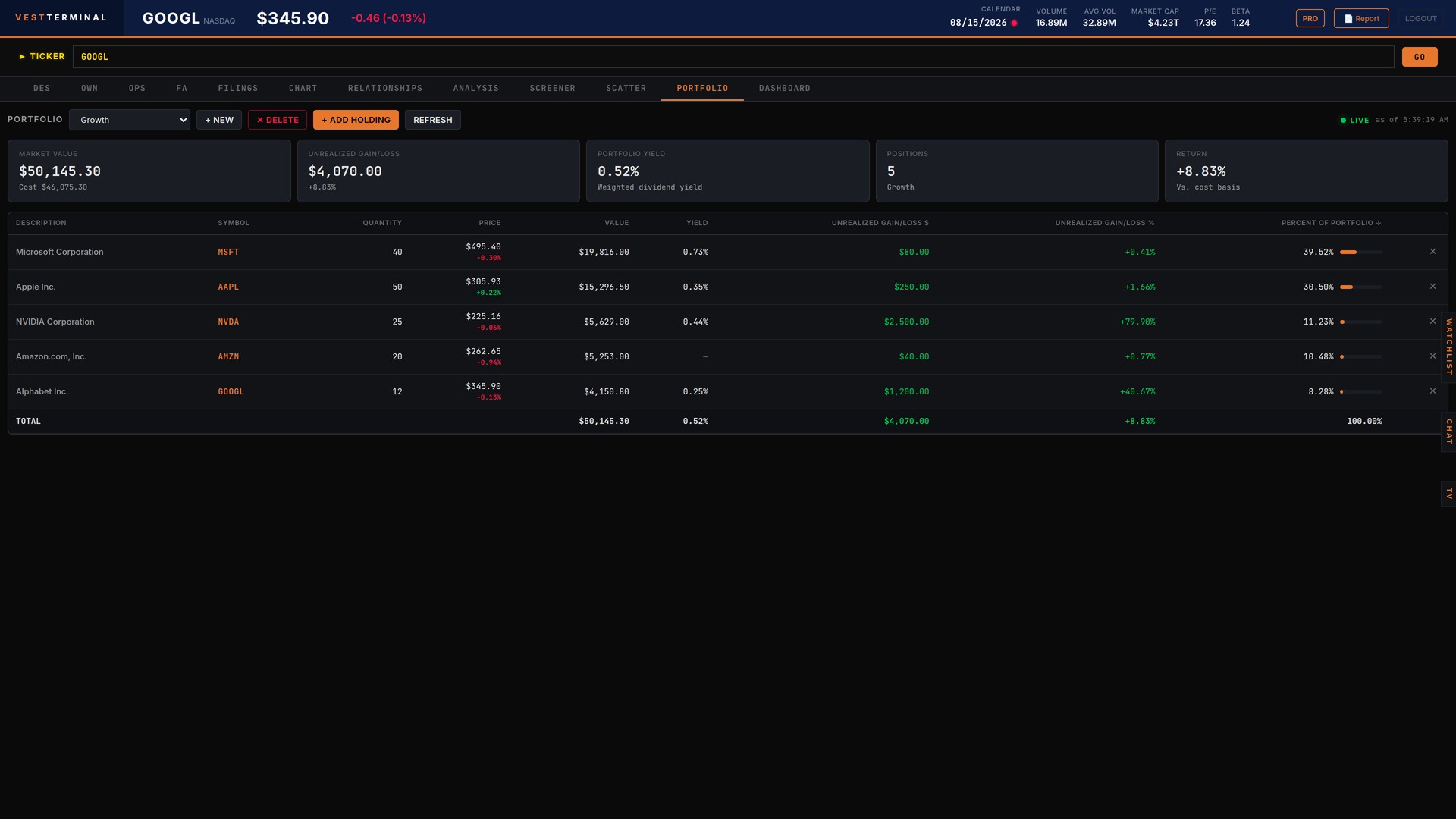Screen dimensions: 1456x819
Task: Click the sort arrow on Percent of Portfolio
Action: 1378,223
